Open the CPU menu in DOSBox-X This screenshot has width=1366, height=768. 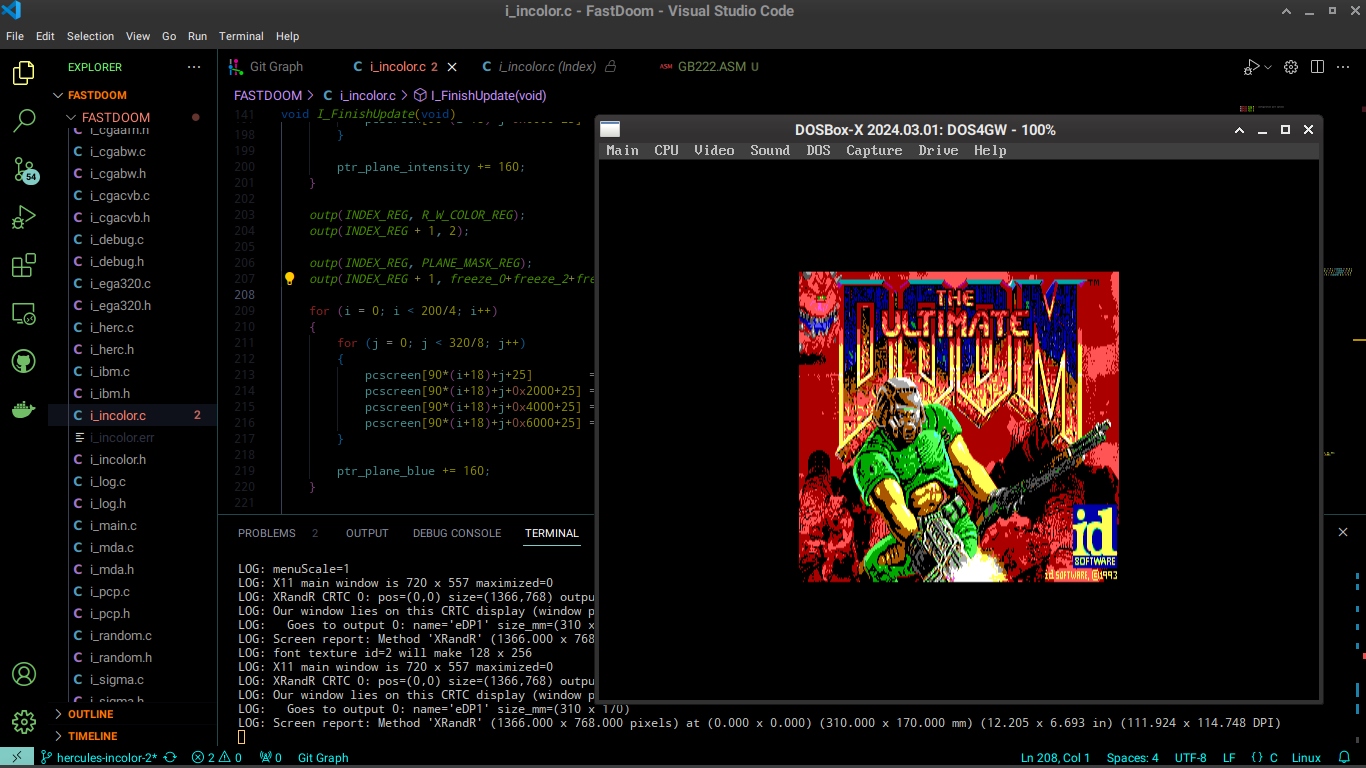coord(666,150)
